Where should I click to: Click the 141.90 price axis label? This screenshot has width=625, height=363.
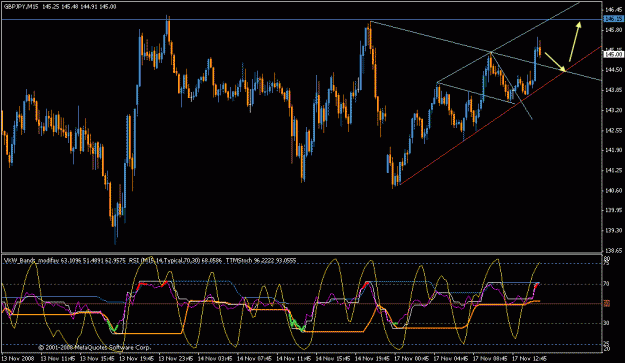pyautogui.click(x=613, y=150)
